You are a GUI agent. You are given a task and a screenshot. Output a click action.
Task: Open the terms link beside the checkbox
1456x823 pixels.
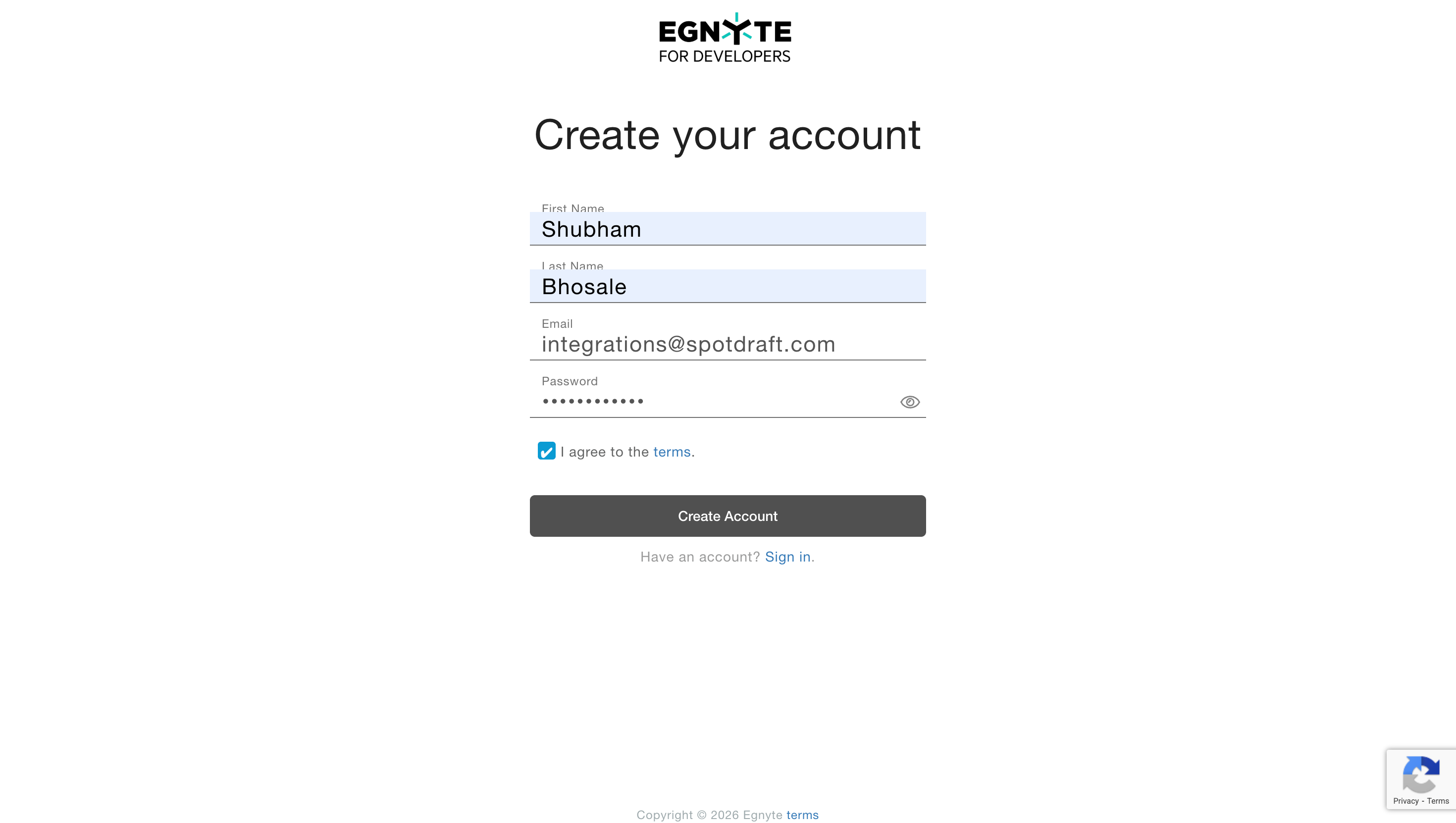point(672,452)
